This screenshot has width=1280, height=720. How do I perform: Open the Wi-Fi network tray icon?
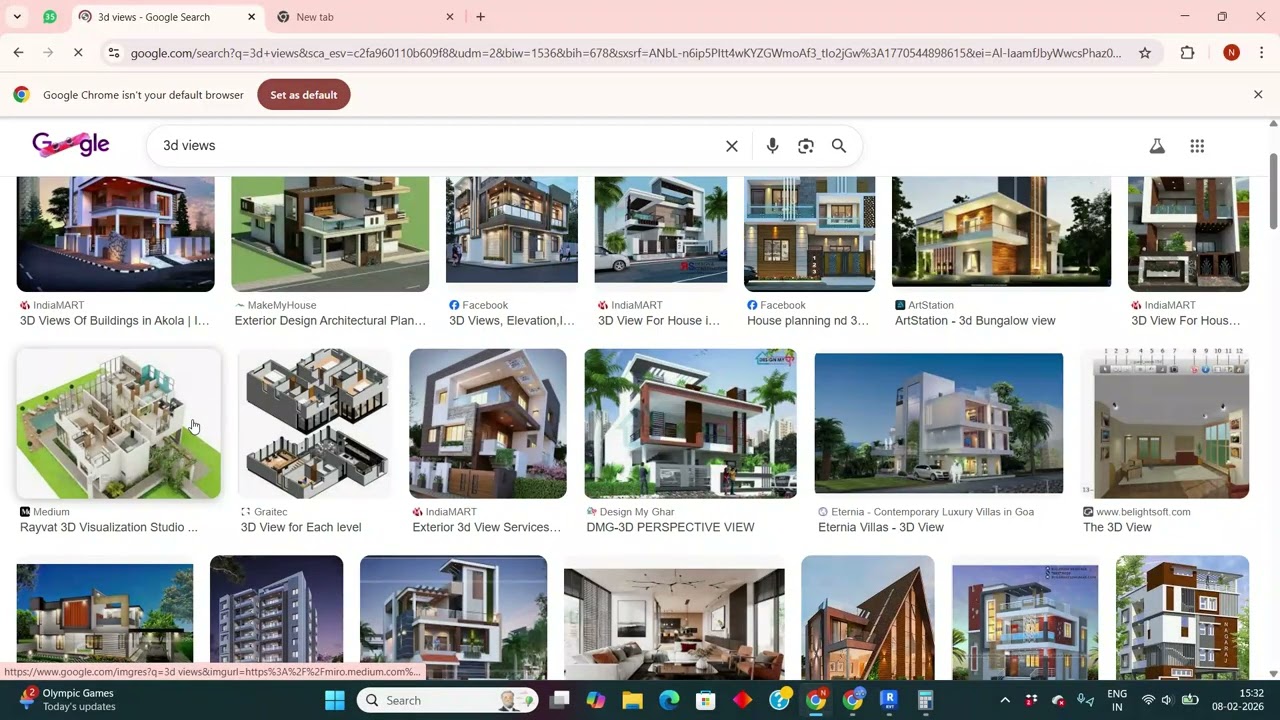tap(1148, 700)
